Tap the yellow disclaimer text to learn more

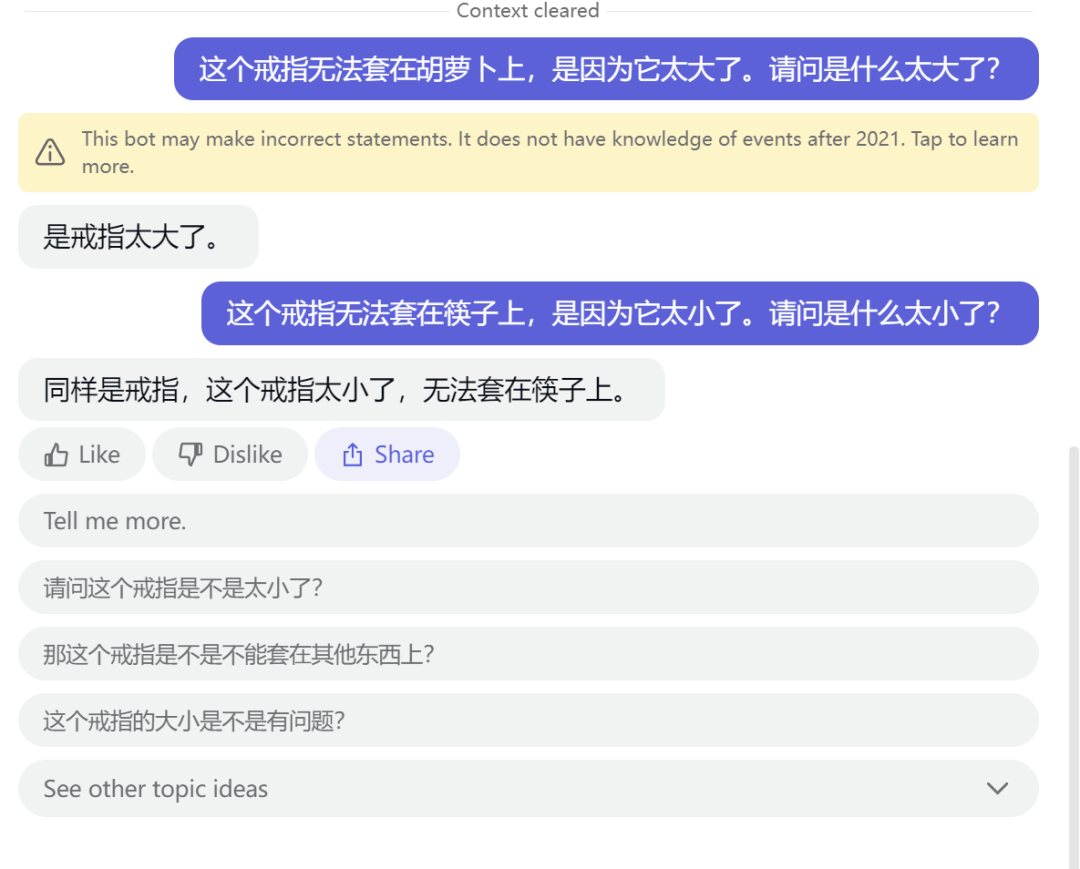click(549, 152)
